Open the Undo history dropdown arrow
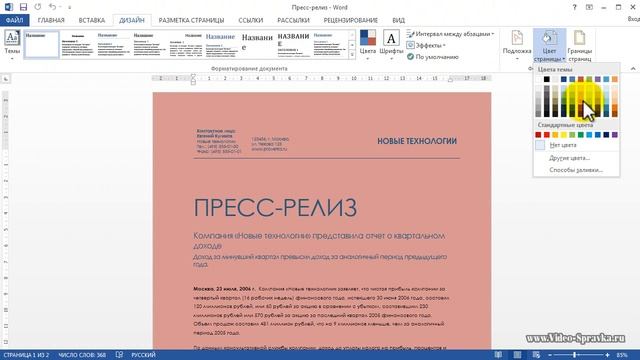Screen dimensions: 640x360 [60, 7]
